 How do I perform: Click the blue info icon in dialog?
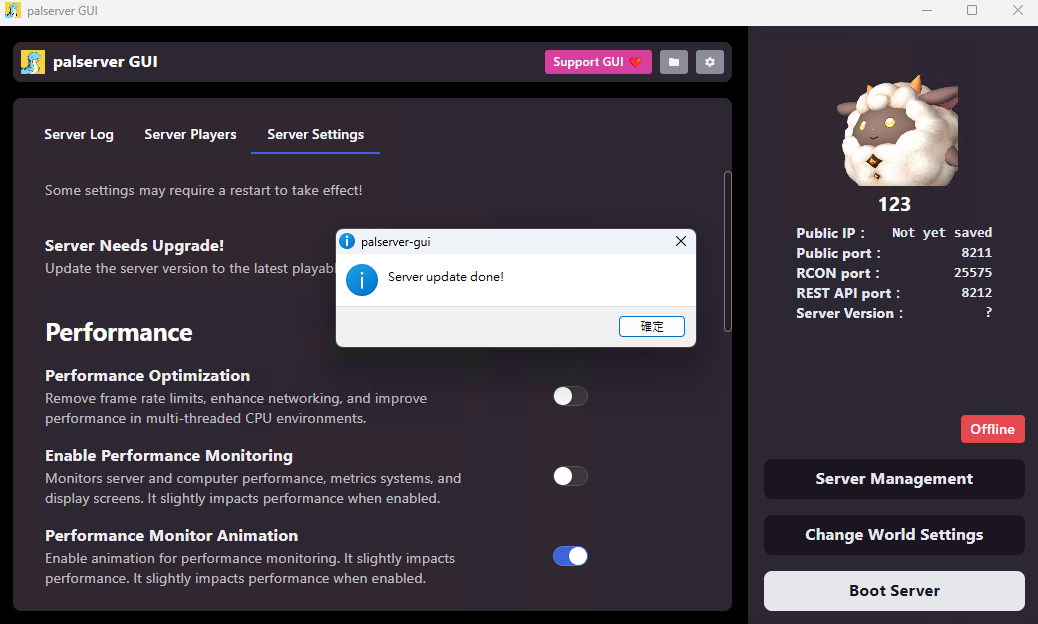click(x=361, y=280)
